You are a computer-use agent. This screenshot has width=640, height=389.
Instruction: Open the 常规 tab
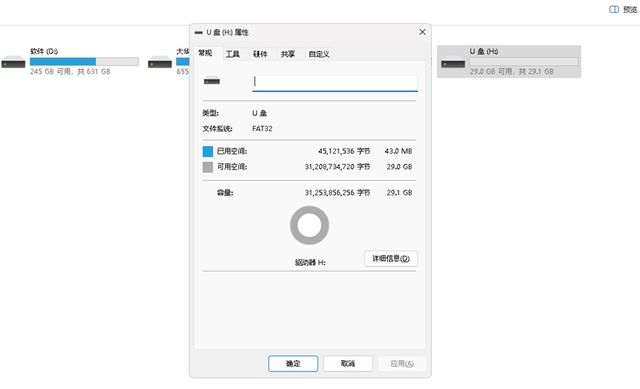205,53
